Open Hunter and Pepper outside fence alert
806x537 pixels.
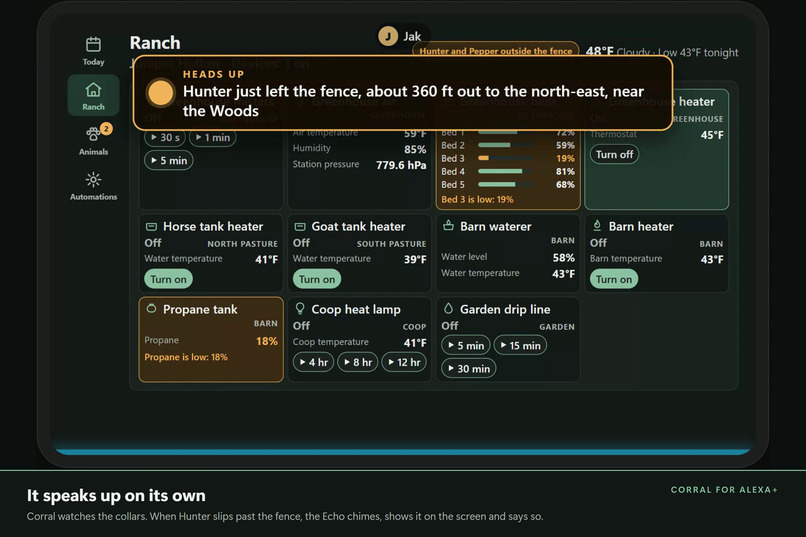pyautogui.click(x=496, y=51)
